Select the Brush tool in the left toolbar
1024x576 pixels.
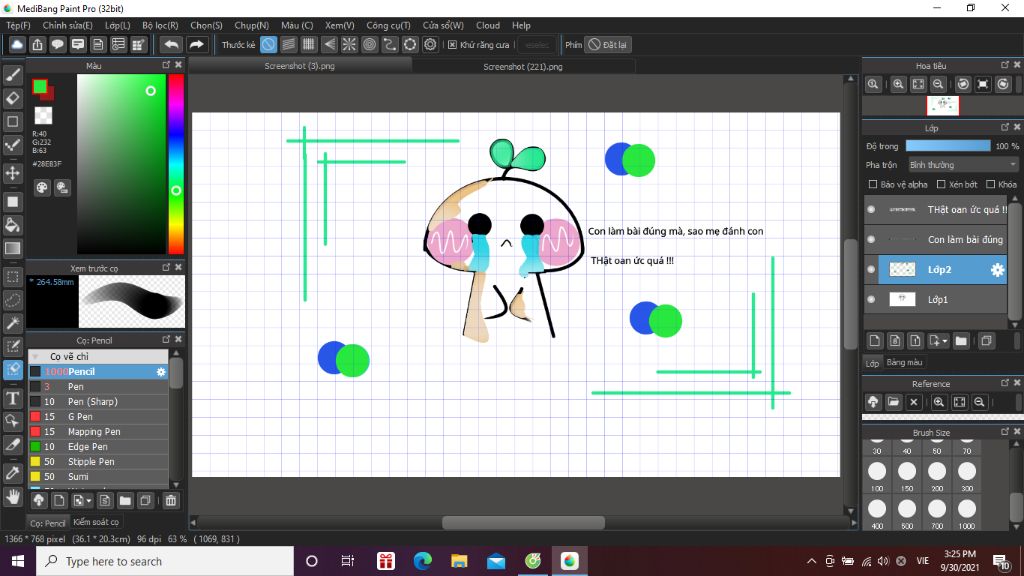point(12,75)
